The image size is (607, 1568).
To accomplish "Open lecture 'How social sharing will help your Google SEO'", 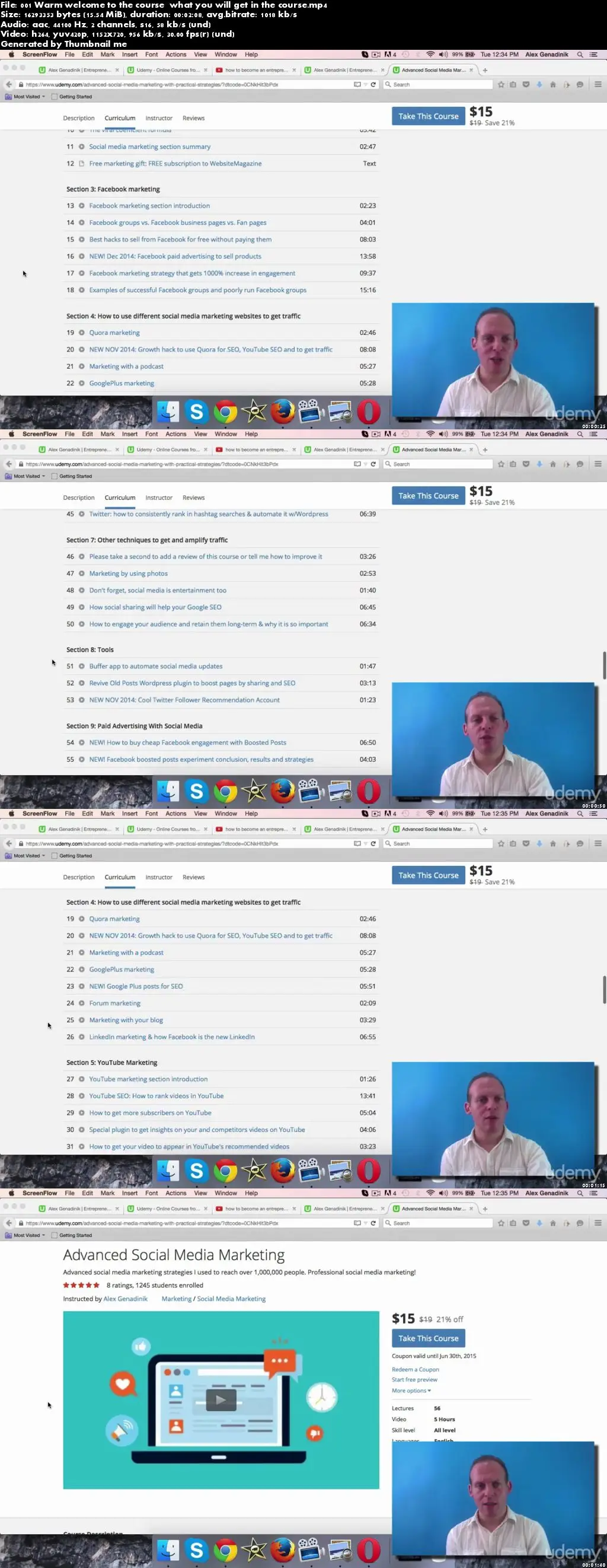I will coord(155,607).
